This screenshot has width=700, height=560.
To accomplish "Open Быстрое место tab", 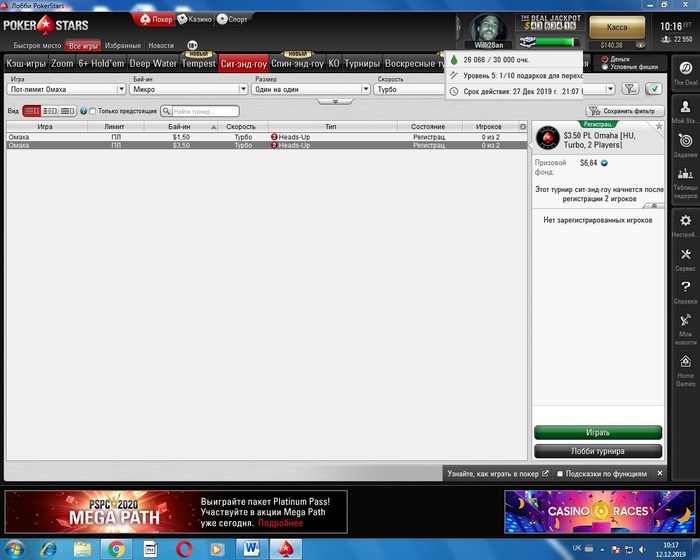I will click(37, 46).
